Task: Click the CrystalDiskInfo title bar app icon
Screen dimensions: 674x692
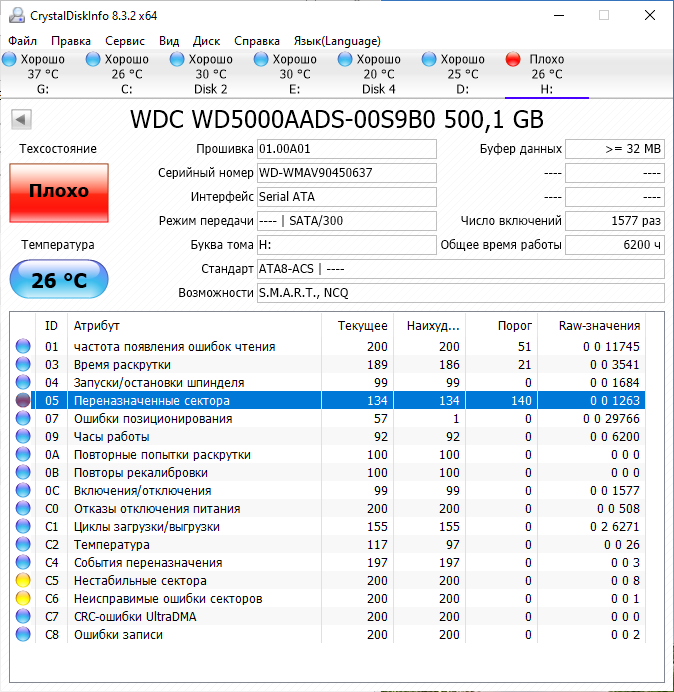Action: click(17, 15)
